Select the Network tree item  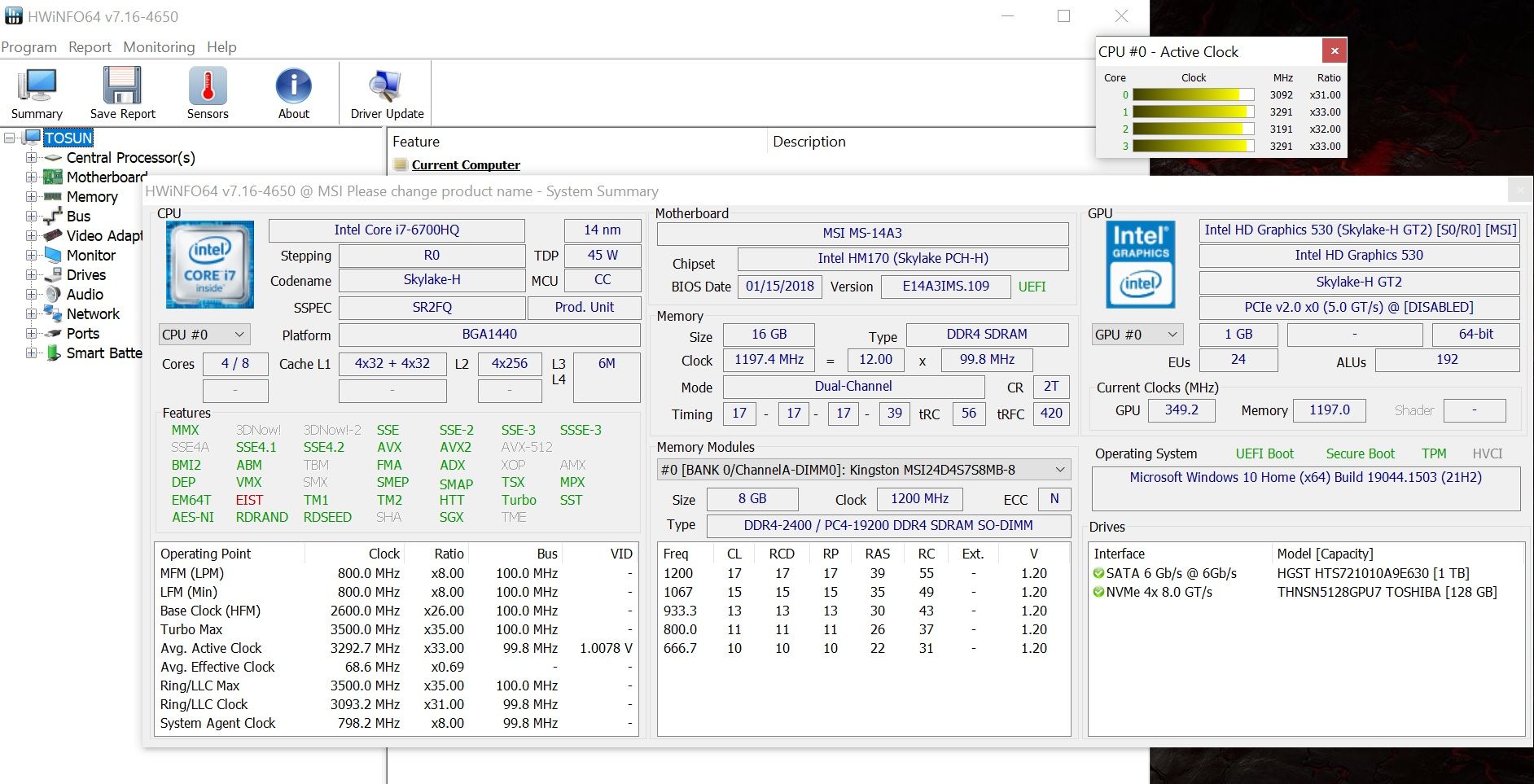[x=93, y=314]
